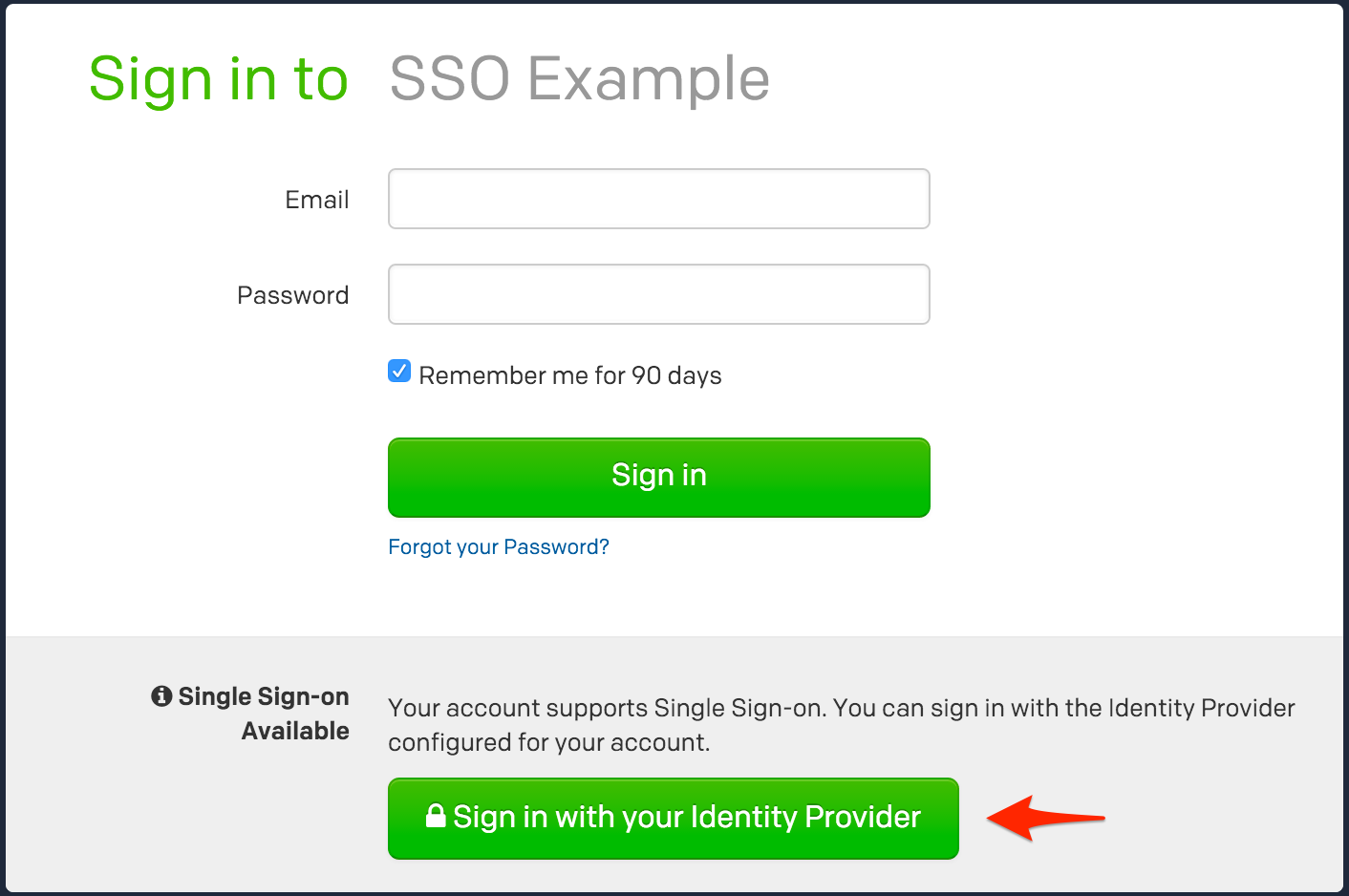Click the gray "SSO Example" title
The width and height of the screenshot is (1349, 896).
click(x=579, y=78)
